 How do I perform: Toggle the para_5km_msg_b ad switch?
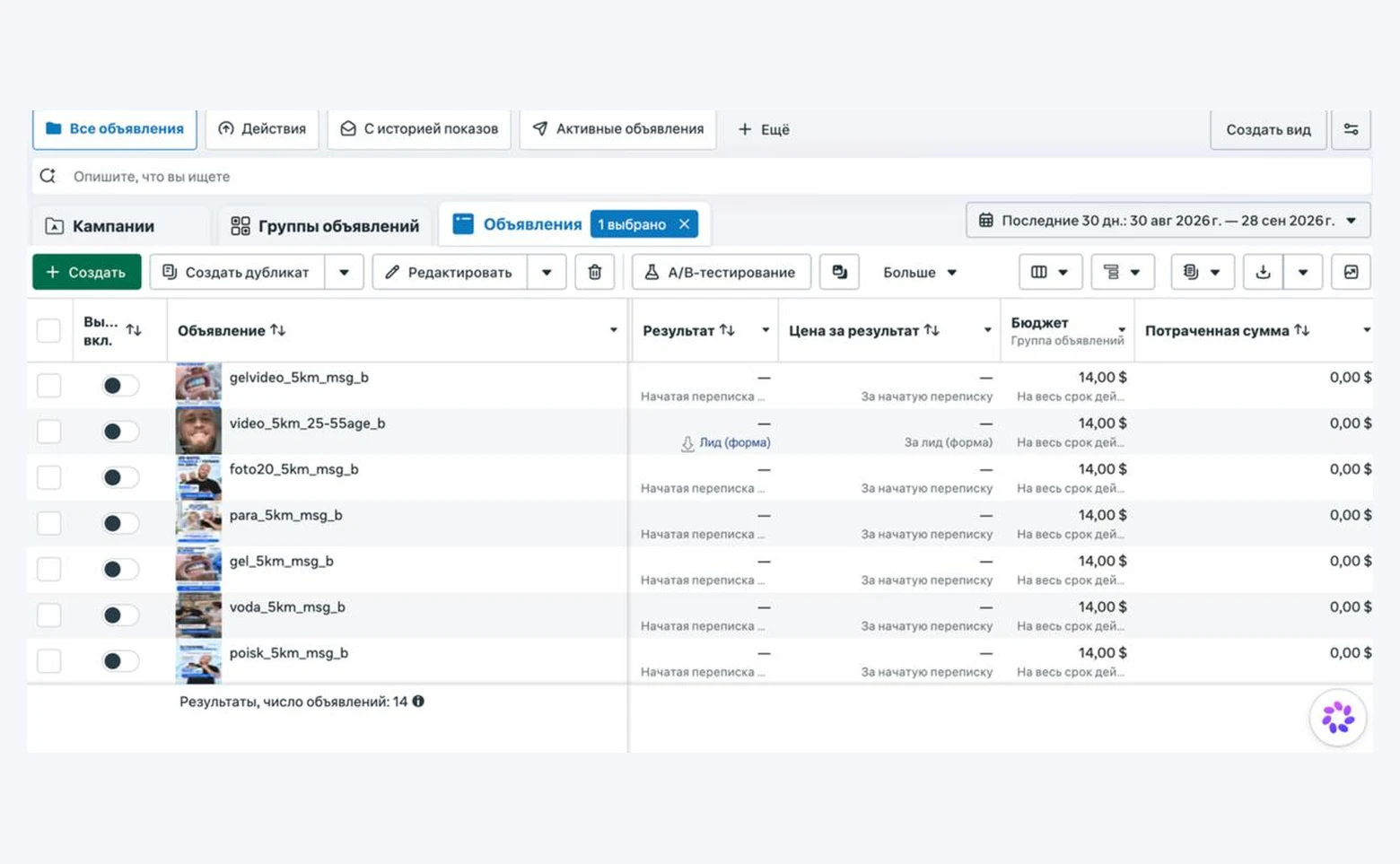tap(120, 523)
